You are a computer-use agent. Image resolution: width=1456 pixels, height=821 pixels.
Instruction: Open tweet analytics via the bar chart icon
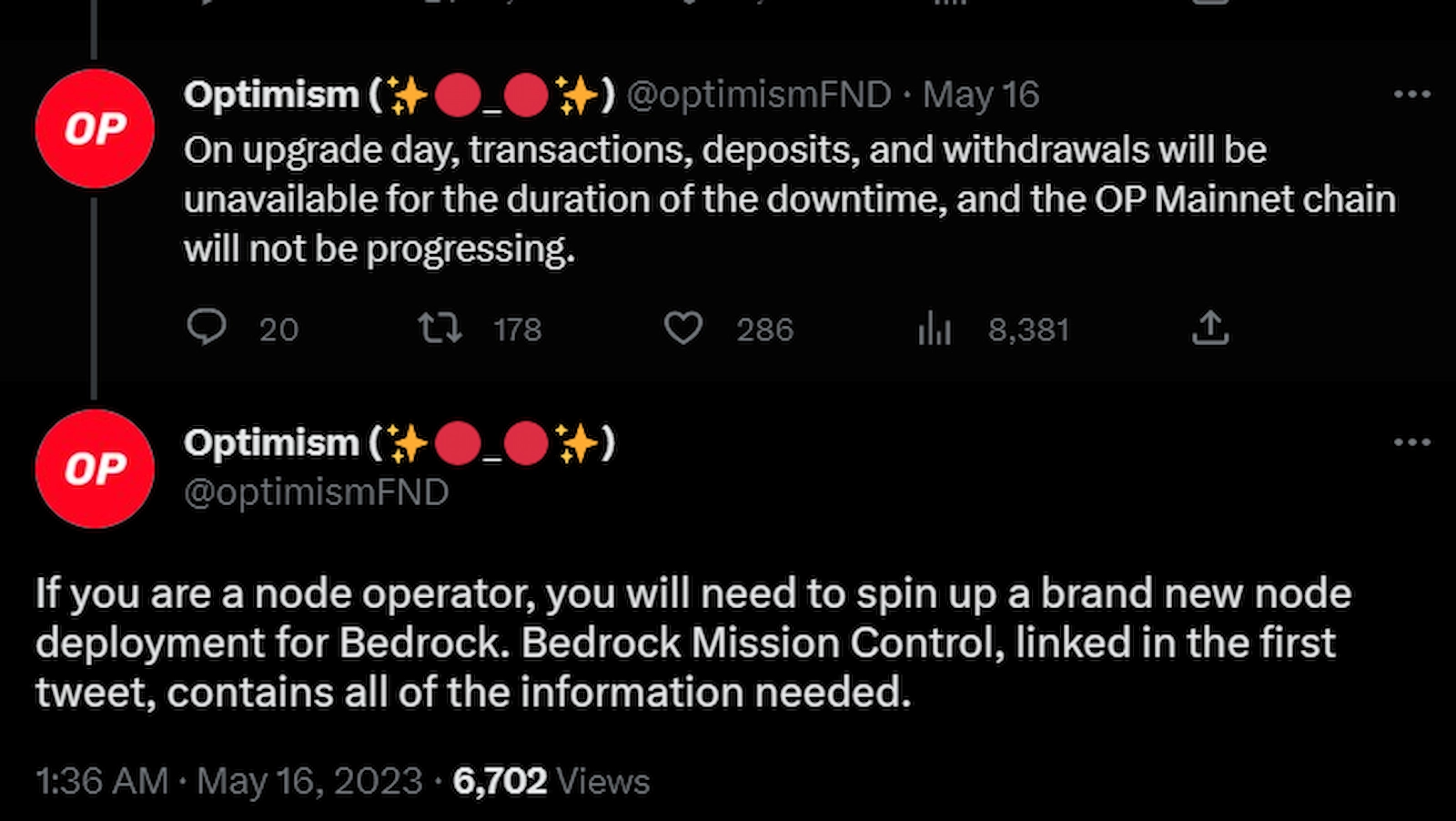[x=935, y=329]
